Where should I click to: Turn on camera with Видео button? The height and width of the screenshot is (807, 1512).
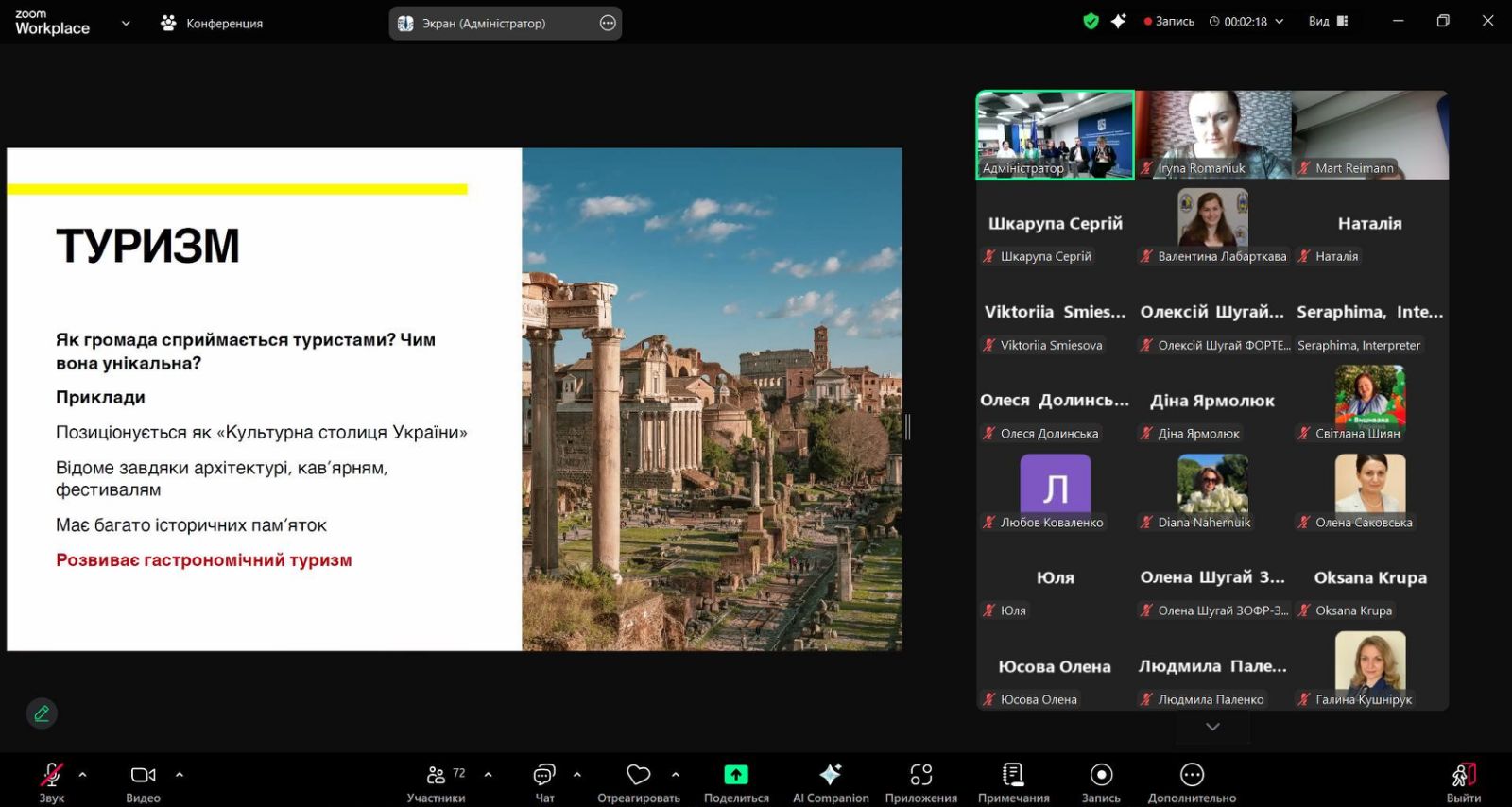point(143,776)
